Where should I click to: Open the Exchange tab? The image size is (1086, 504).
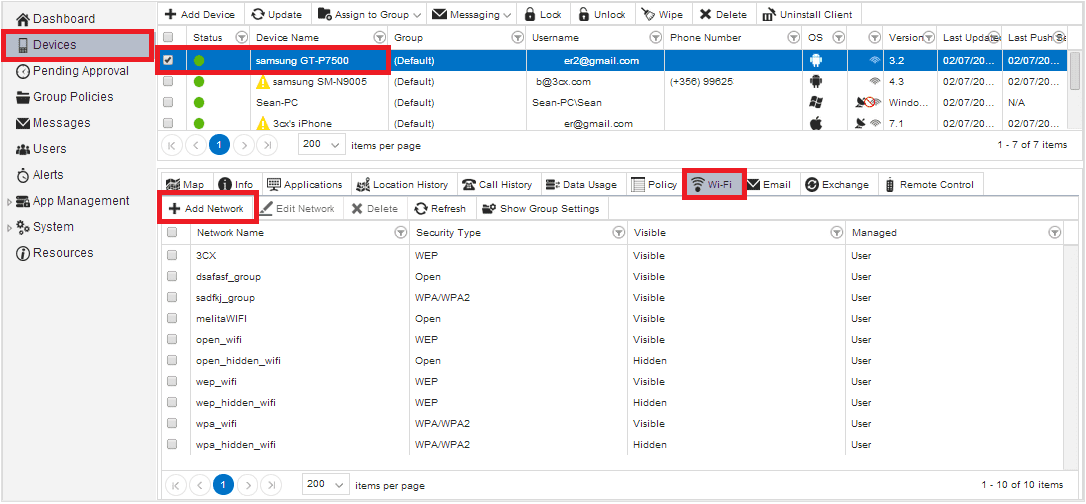coord(838,185)
